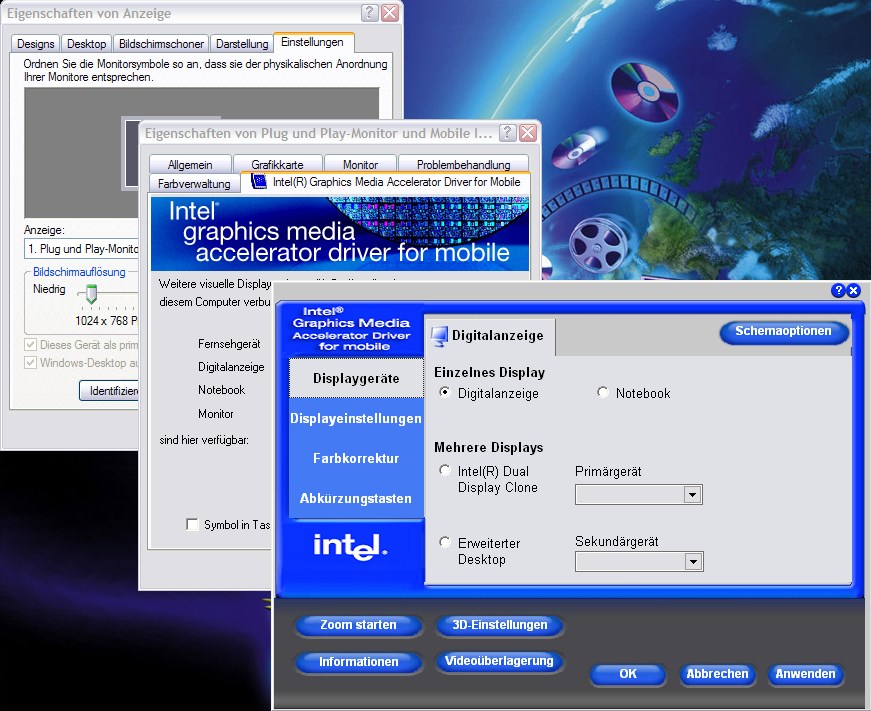Click "Notebook" in the device list
This screenshot has height=711, width=871.
221,390
